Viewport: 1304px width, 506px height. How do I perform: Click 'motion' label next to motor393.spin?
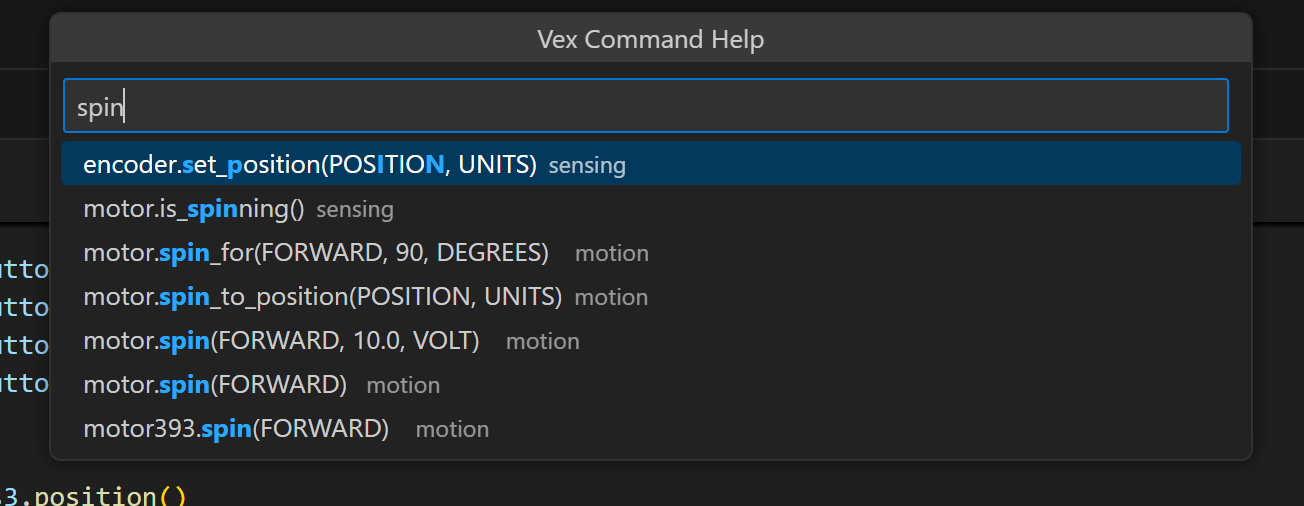coord(452,430)
